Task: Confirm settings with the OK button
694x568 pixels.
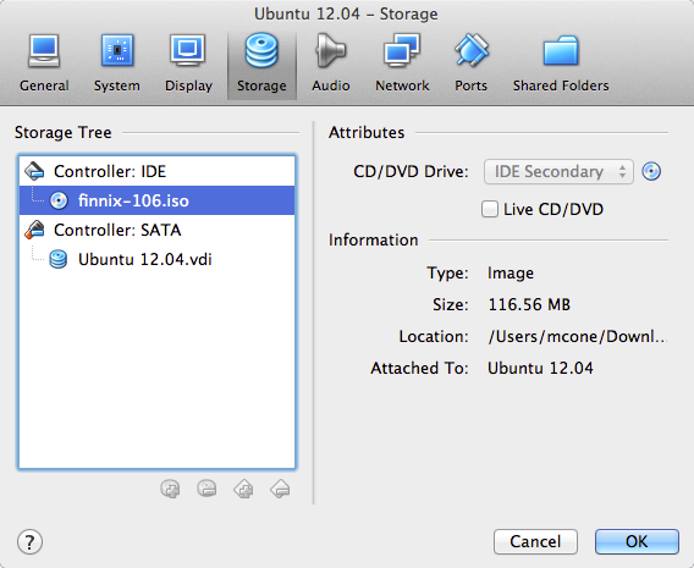Action: pyautogui.click(x=636, y=541)
